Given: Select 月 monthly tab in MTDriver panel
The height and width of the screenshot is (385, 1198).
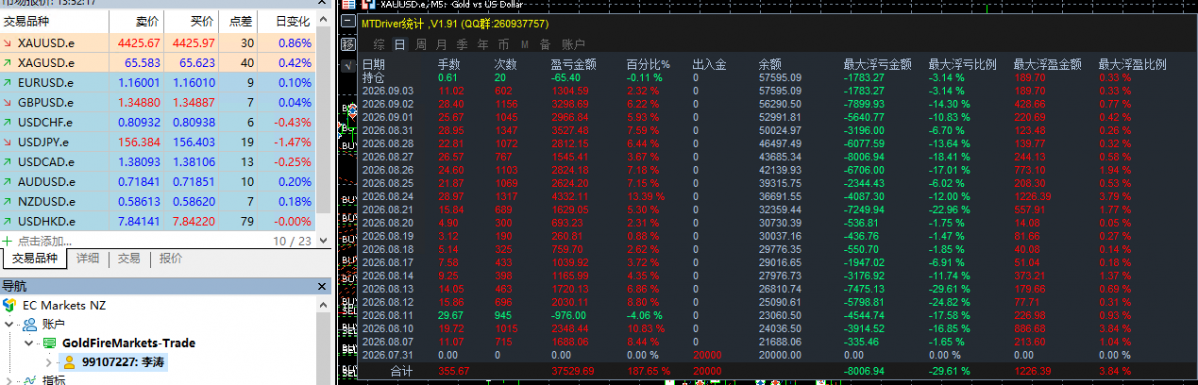Looking at the screenshot, I should (442, 44).
